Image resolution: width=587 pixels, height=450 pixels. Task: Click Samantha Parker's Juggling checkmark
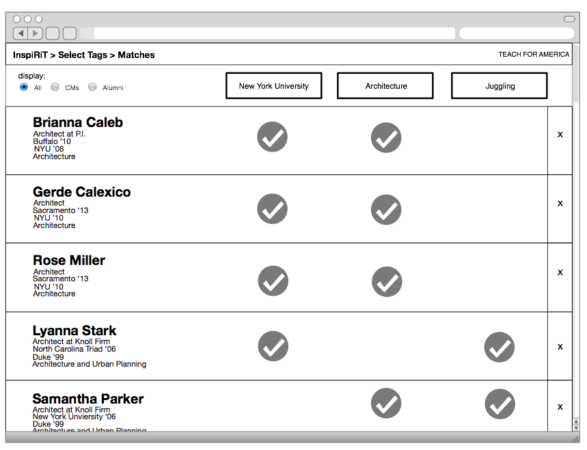pyautogui.click(x=500, y=404)
